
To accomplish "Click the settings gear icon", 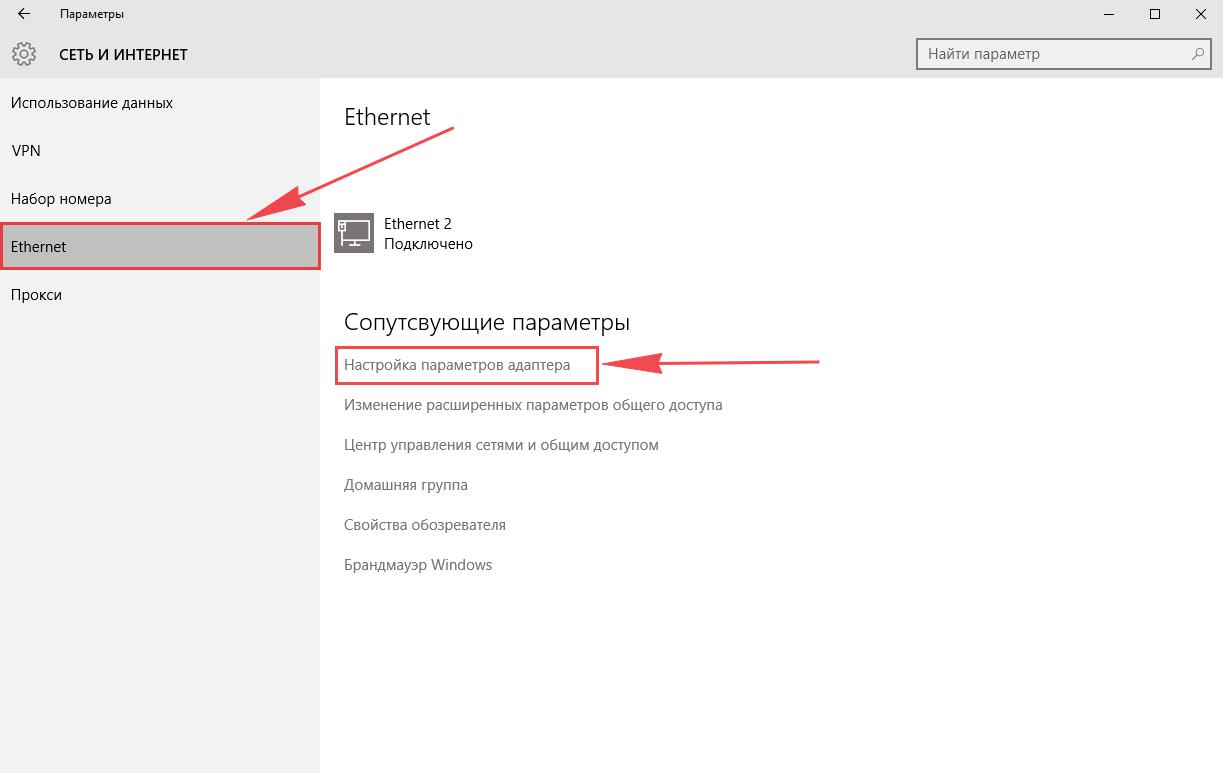I will [x=24, y=54].
